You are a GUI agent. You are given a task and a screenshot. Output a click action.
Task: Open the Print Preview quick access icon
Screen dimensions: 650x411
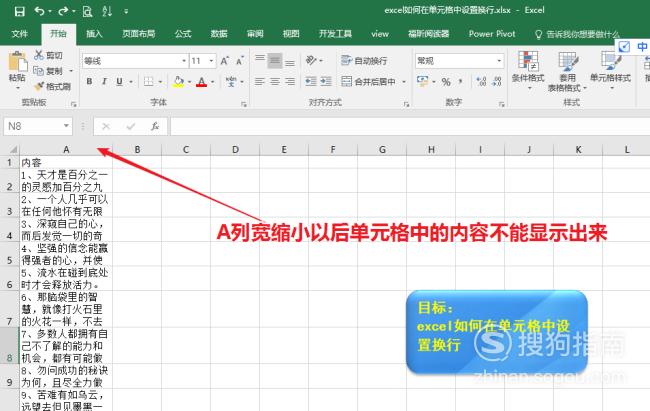87,11
